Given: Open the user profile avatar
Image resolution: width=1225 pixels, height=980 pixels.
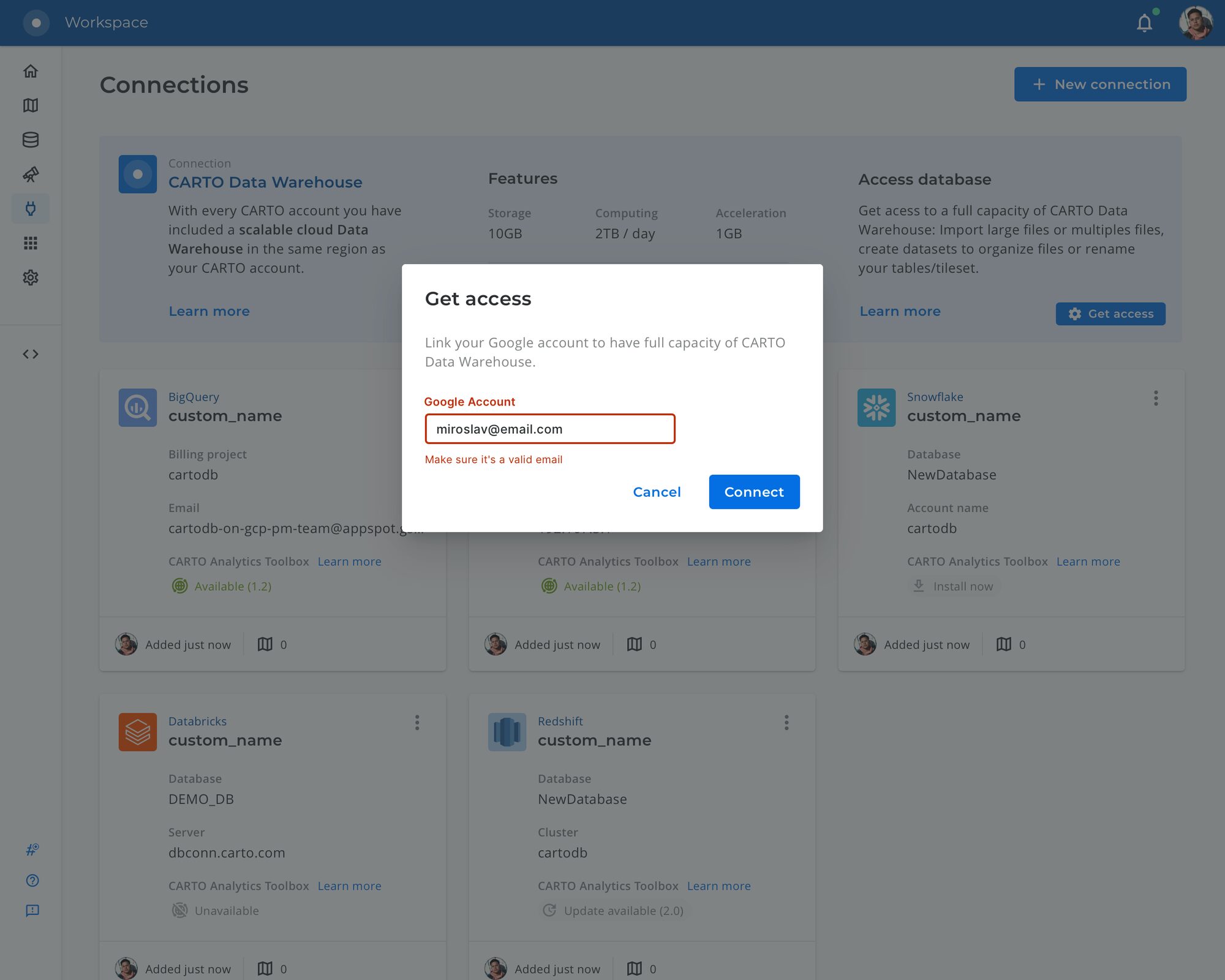Looking at the screenshot, I should point(1195,23).
